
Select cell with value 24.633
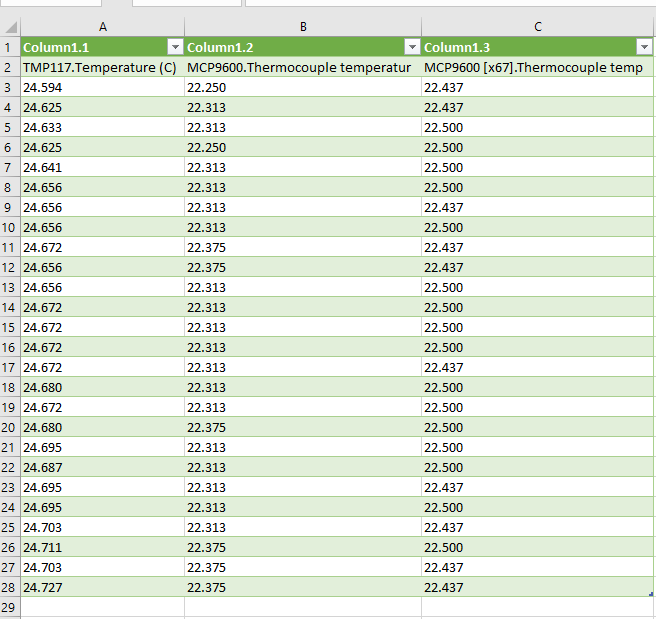[x=102, y=128]
